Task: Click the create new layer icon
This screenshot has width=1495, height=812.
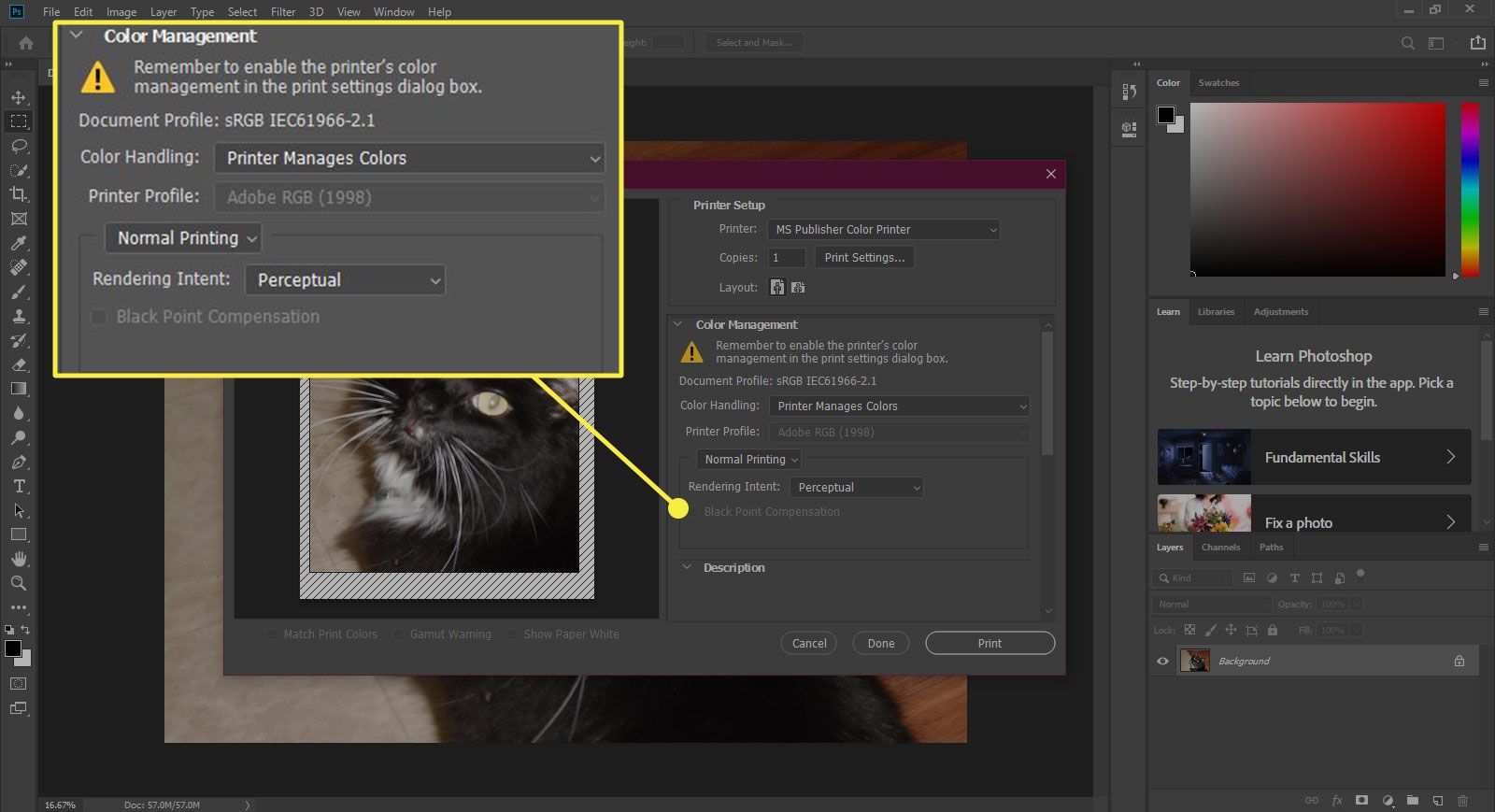Action: click(x=1438, y=801)
